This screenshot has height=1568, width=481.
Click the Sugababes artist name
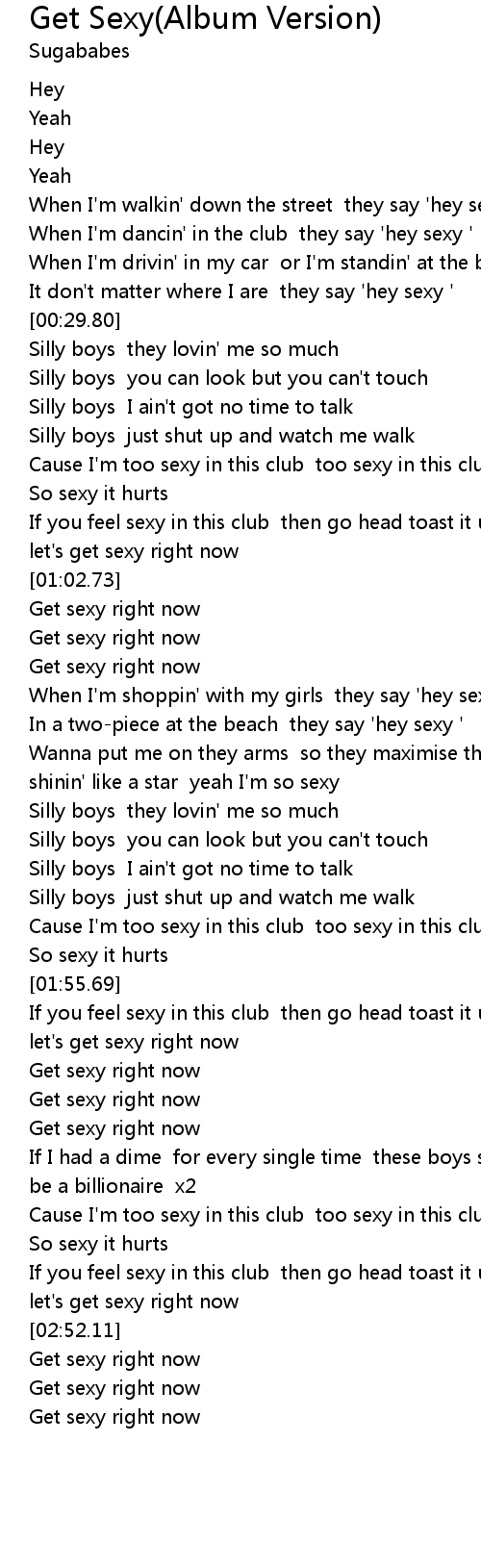80,52
